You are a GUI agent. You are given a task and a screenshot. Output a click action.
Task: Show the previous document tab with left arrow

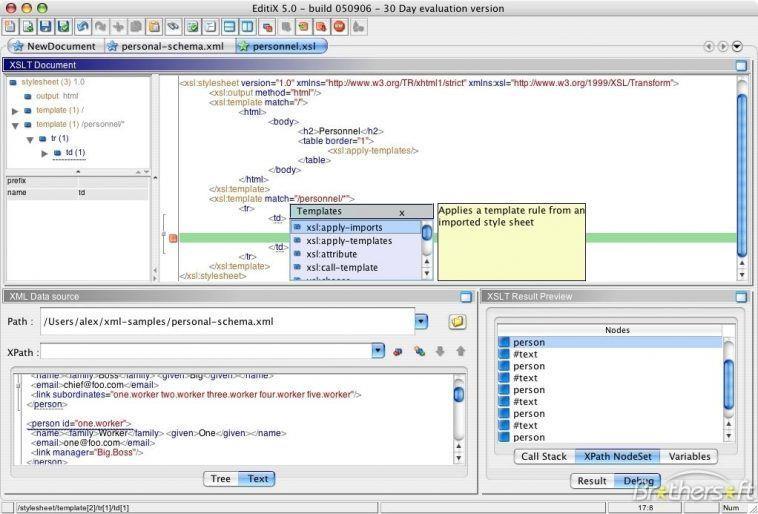[x=709, y=46]
